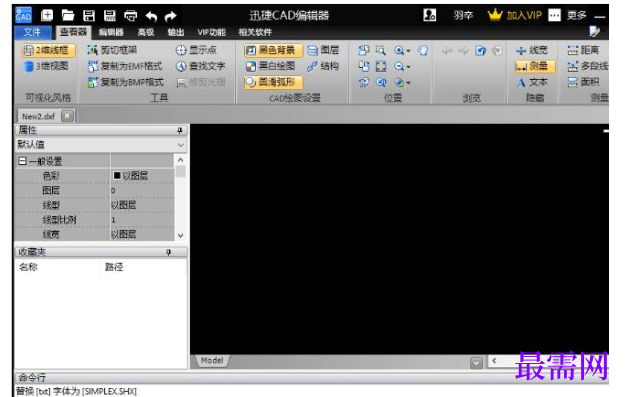
Task: Switch to the 编辑器 ribbon tab
Action: (111, 32)
